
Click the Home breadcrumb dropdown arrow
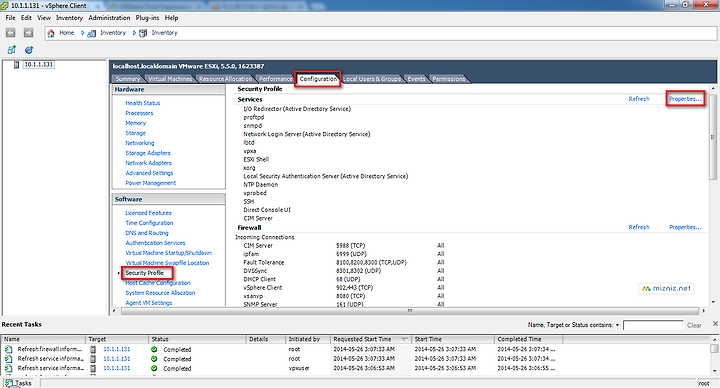pos(83,33)
